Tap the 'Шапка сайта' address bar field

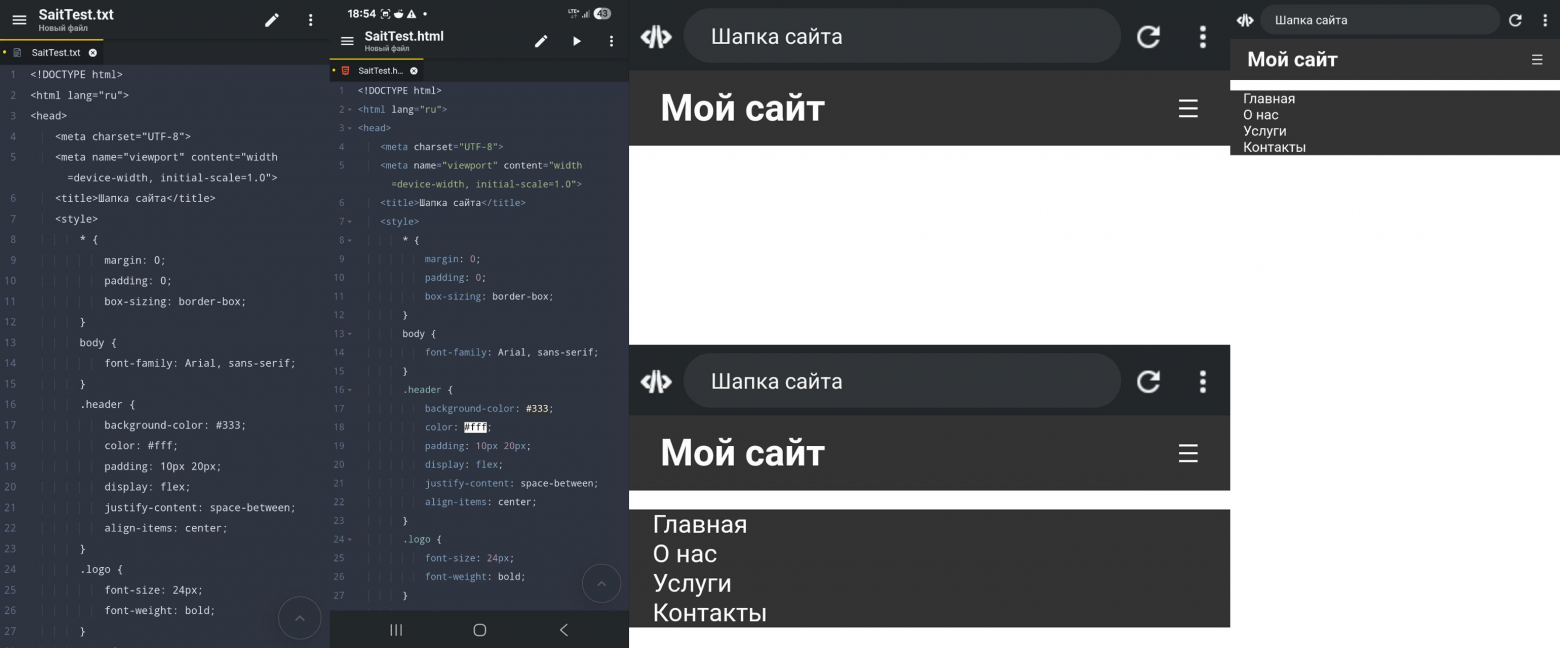click(900, 36)
